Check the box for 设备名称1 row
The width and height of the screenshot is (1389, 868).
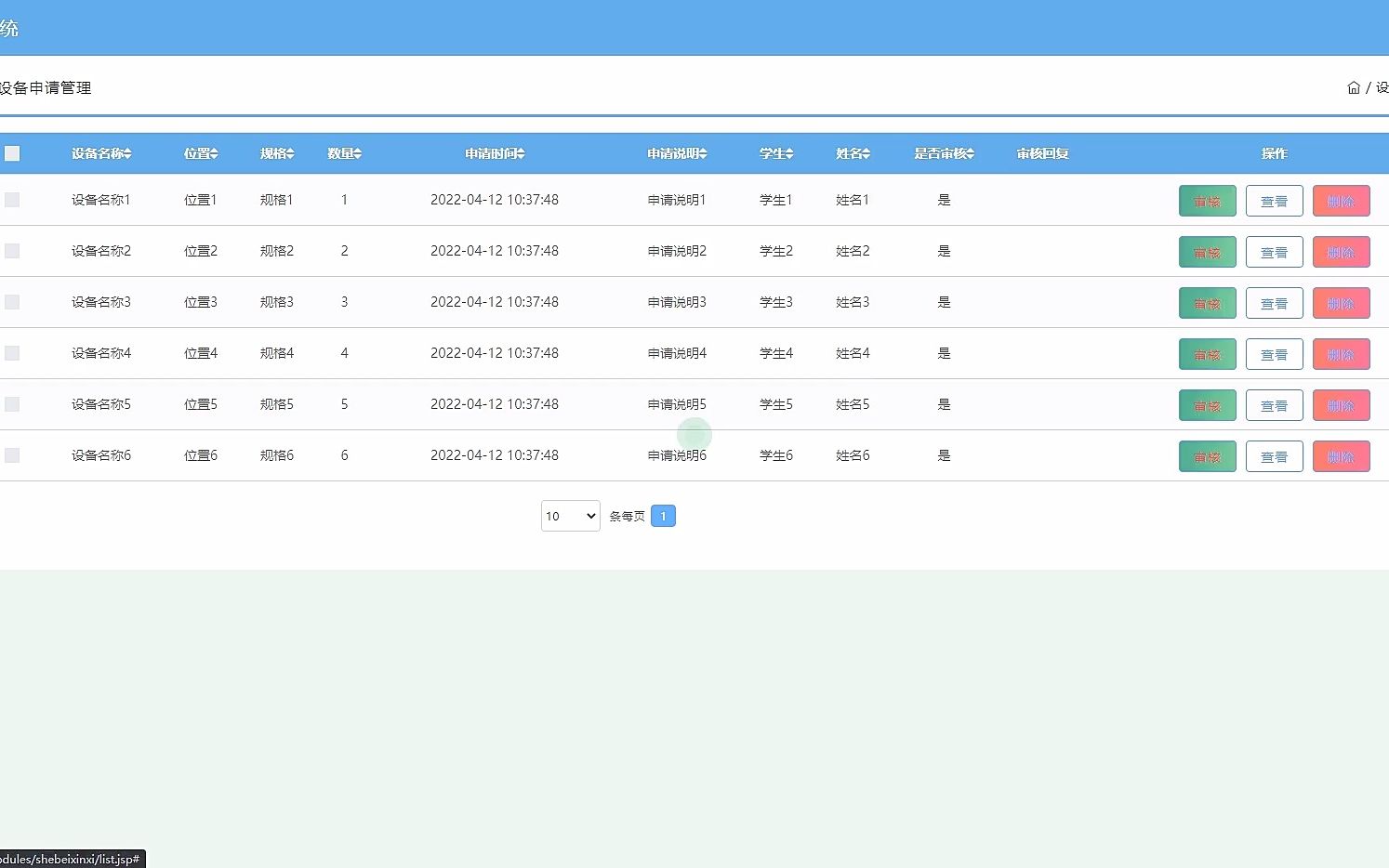[x=12, y=200]
